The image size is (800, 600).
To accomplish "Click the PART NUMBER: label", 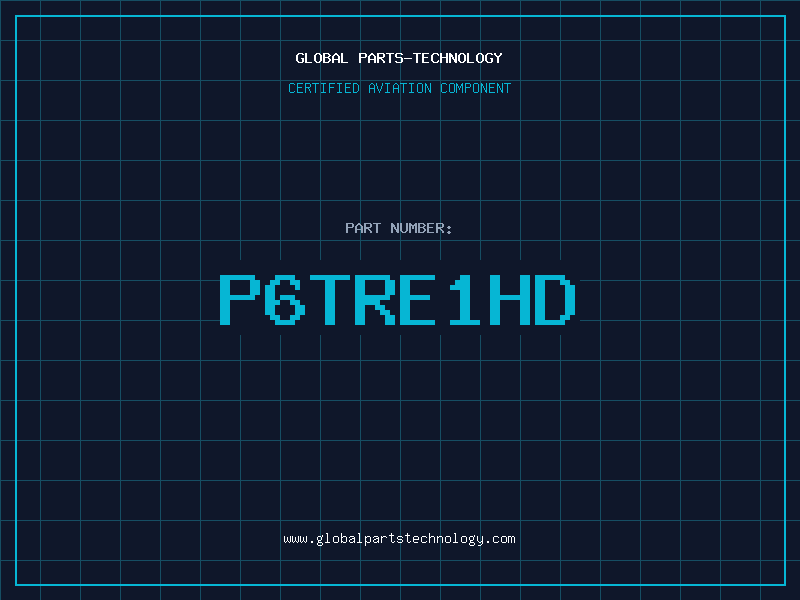I will point(399,228).
